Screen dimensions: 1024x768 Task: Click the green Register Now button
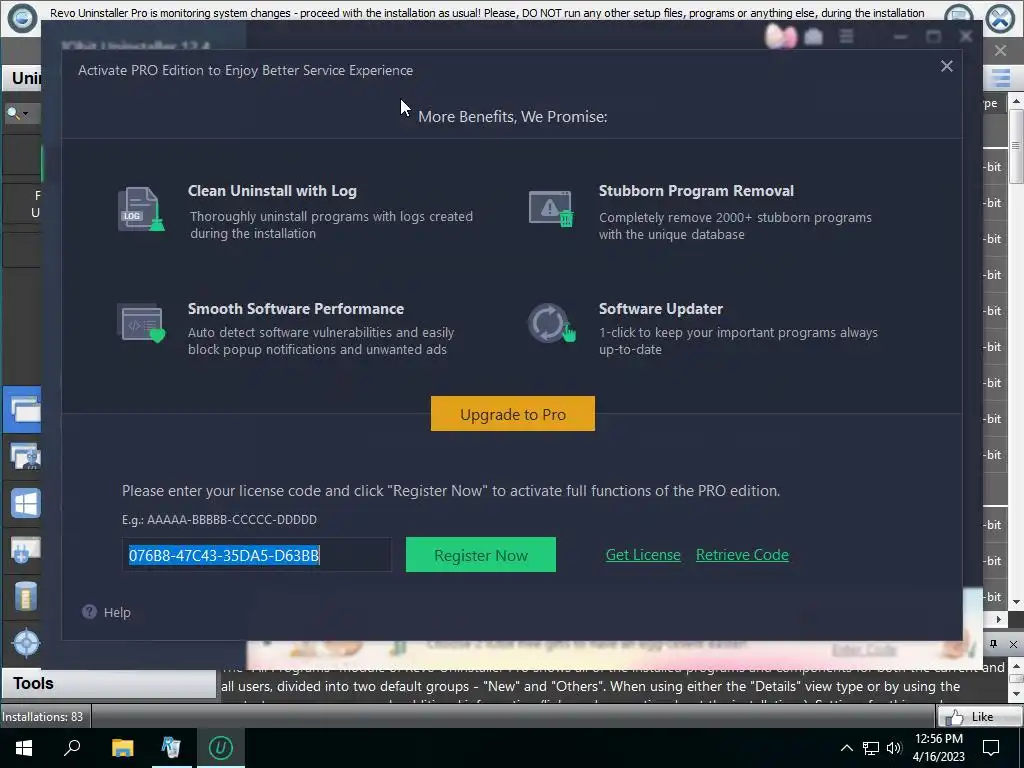click(481, 555)
